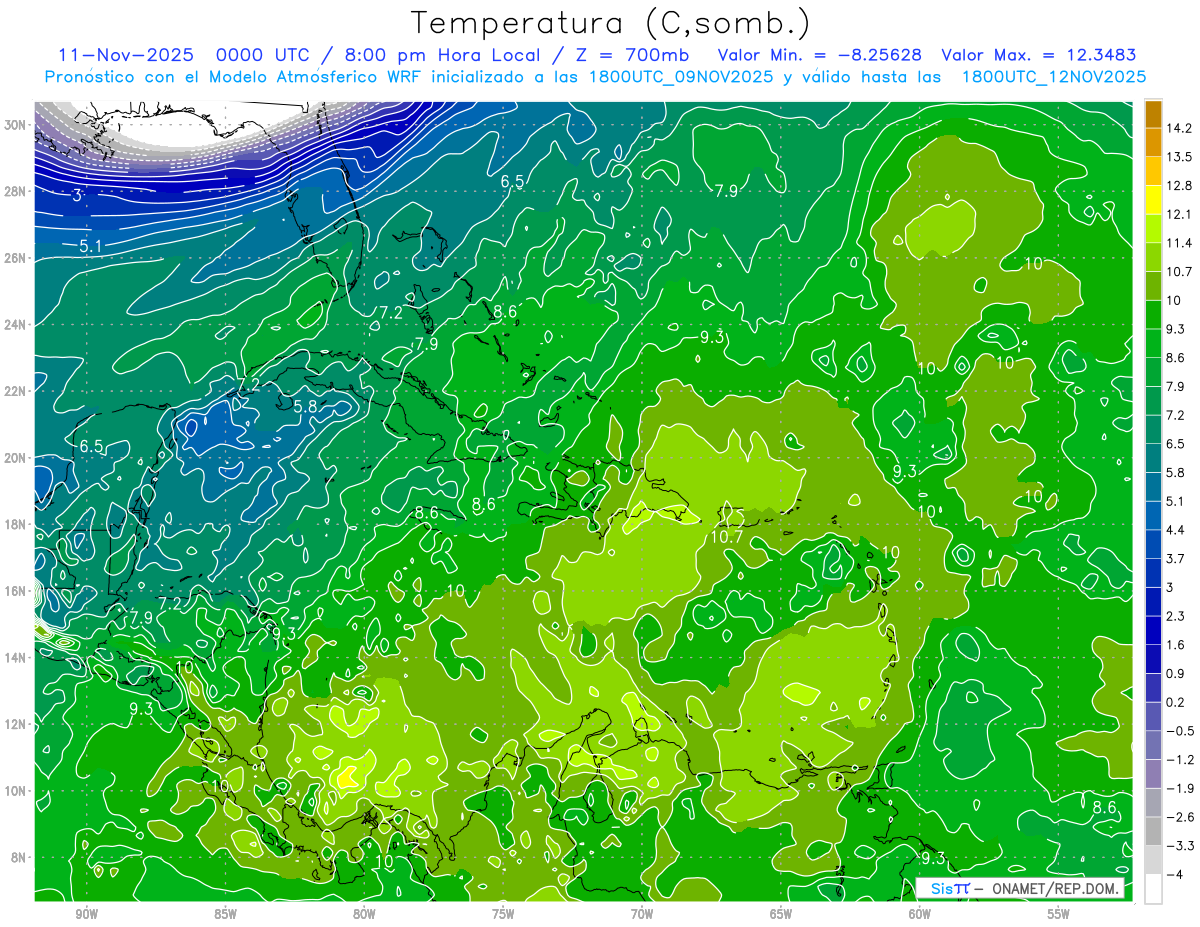Click the legend value '0.2'

tap(1176, 702)
